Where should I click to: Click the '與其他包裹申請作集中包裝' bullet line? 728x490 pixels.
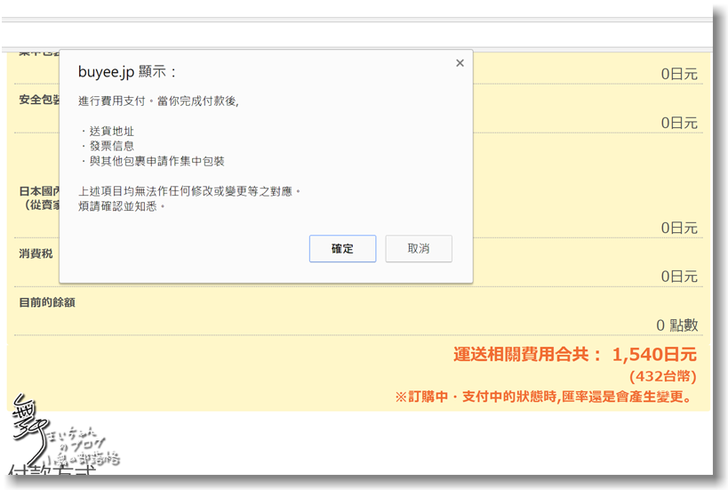153,161
